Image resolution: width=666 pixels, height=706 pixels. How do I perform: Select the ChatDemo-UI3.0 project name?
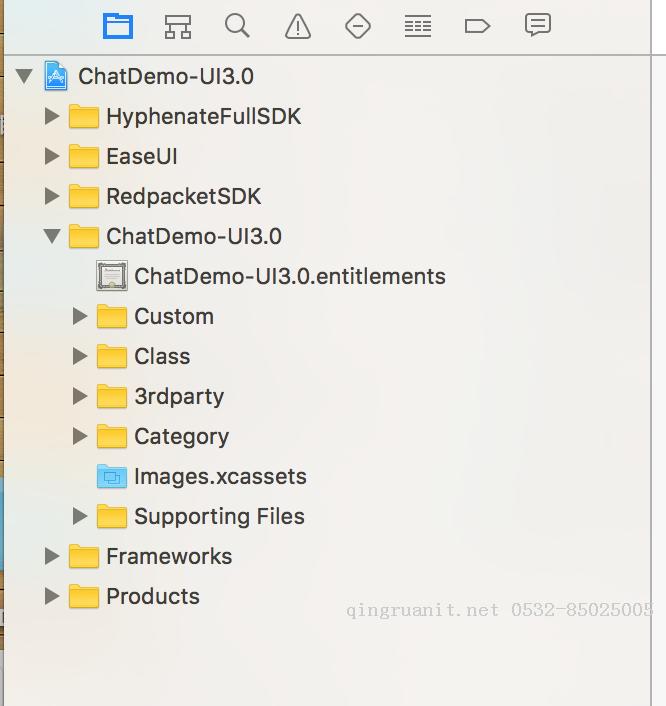(166, 76)
